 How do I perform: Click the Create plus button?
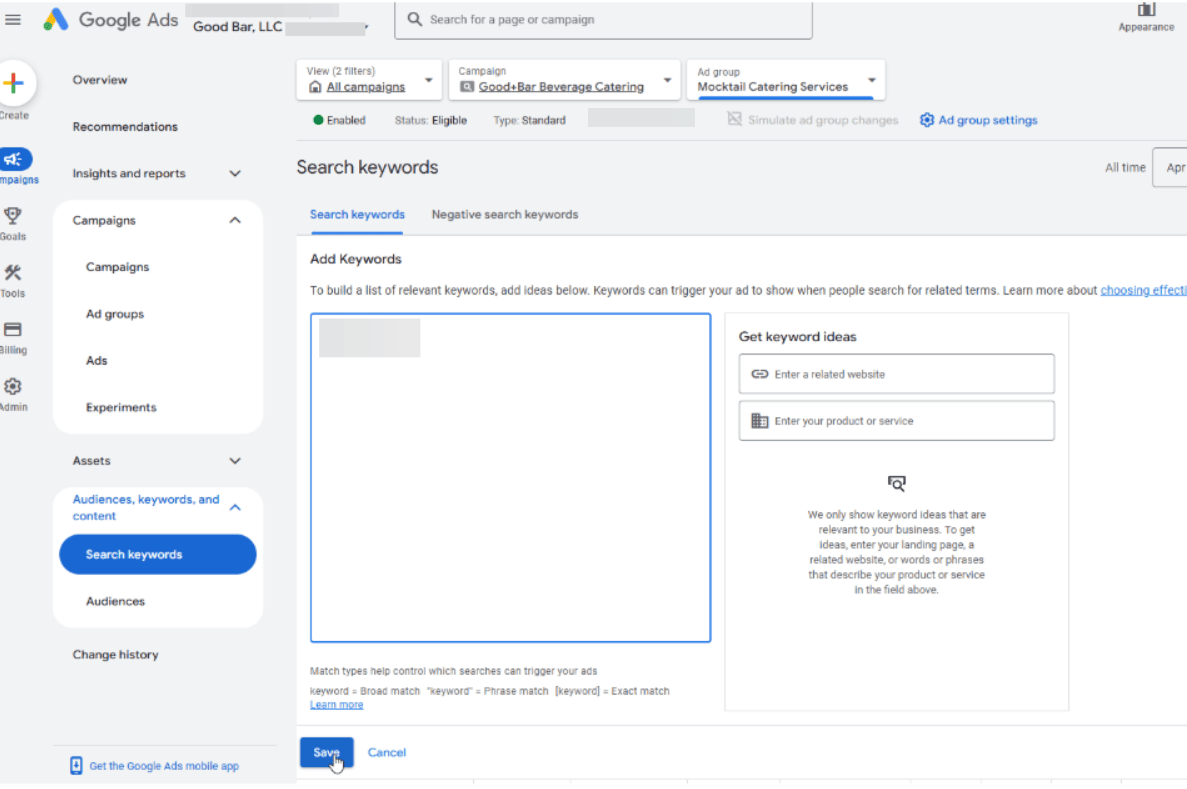(14, 84)
